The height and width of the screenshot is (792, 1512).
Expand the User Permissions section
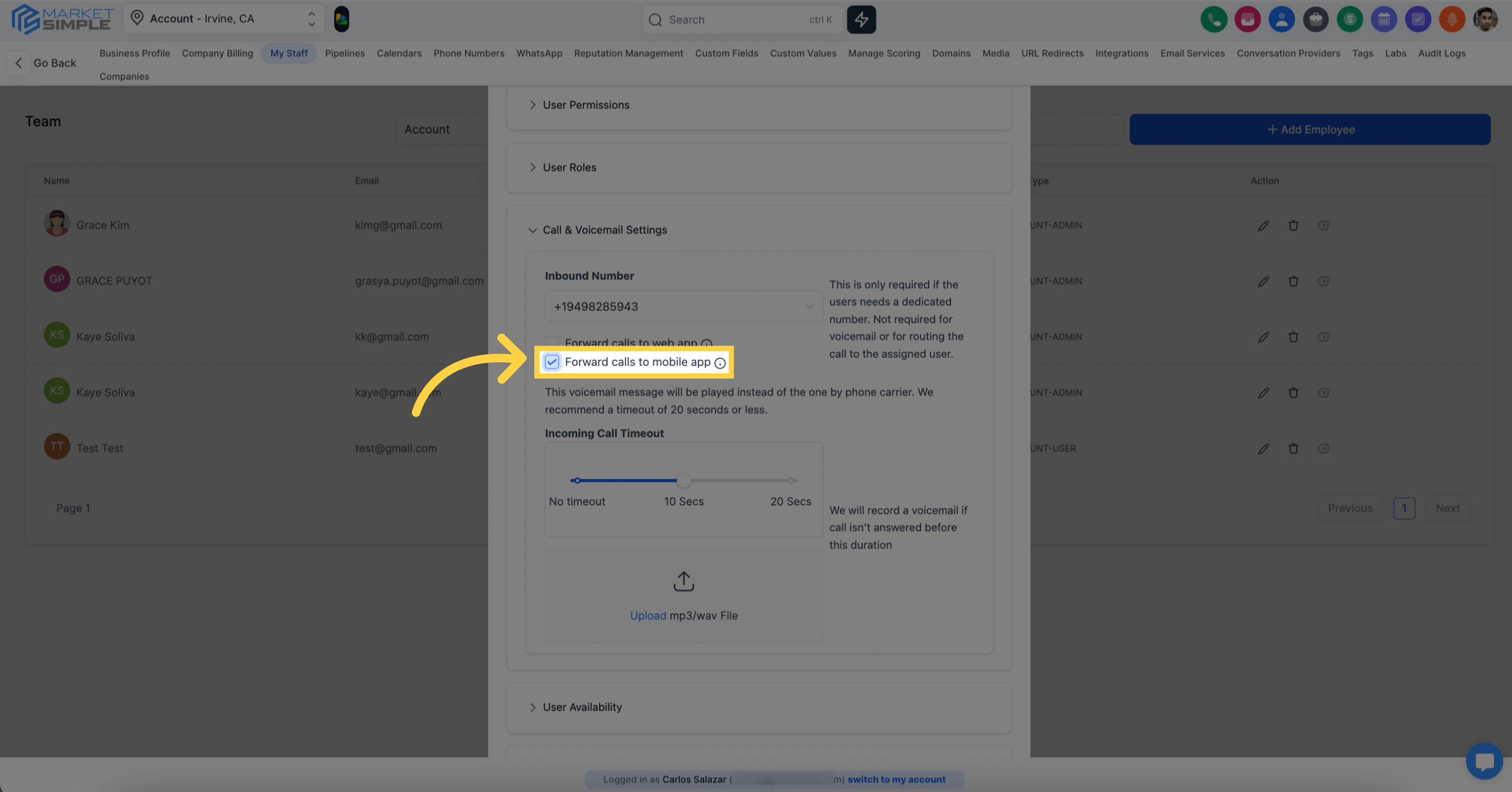(x=586, y=105)
